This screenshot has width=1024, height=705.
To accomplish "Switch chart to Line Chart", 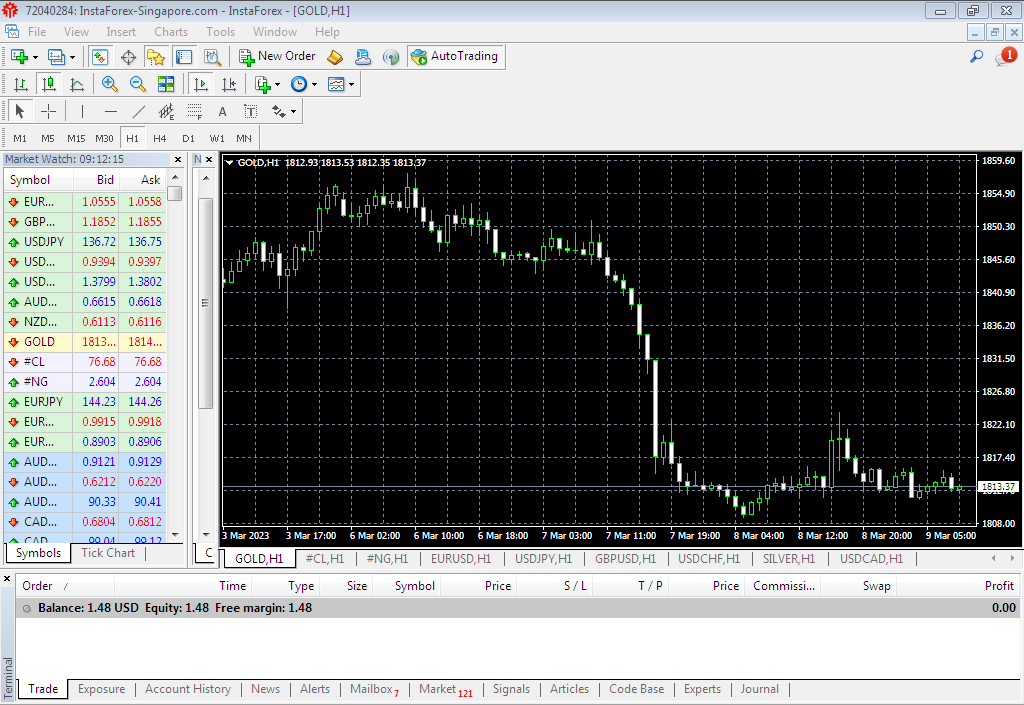I will [x=76, y=84].
